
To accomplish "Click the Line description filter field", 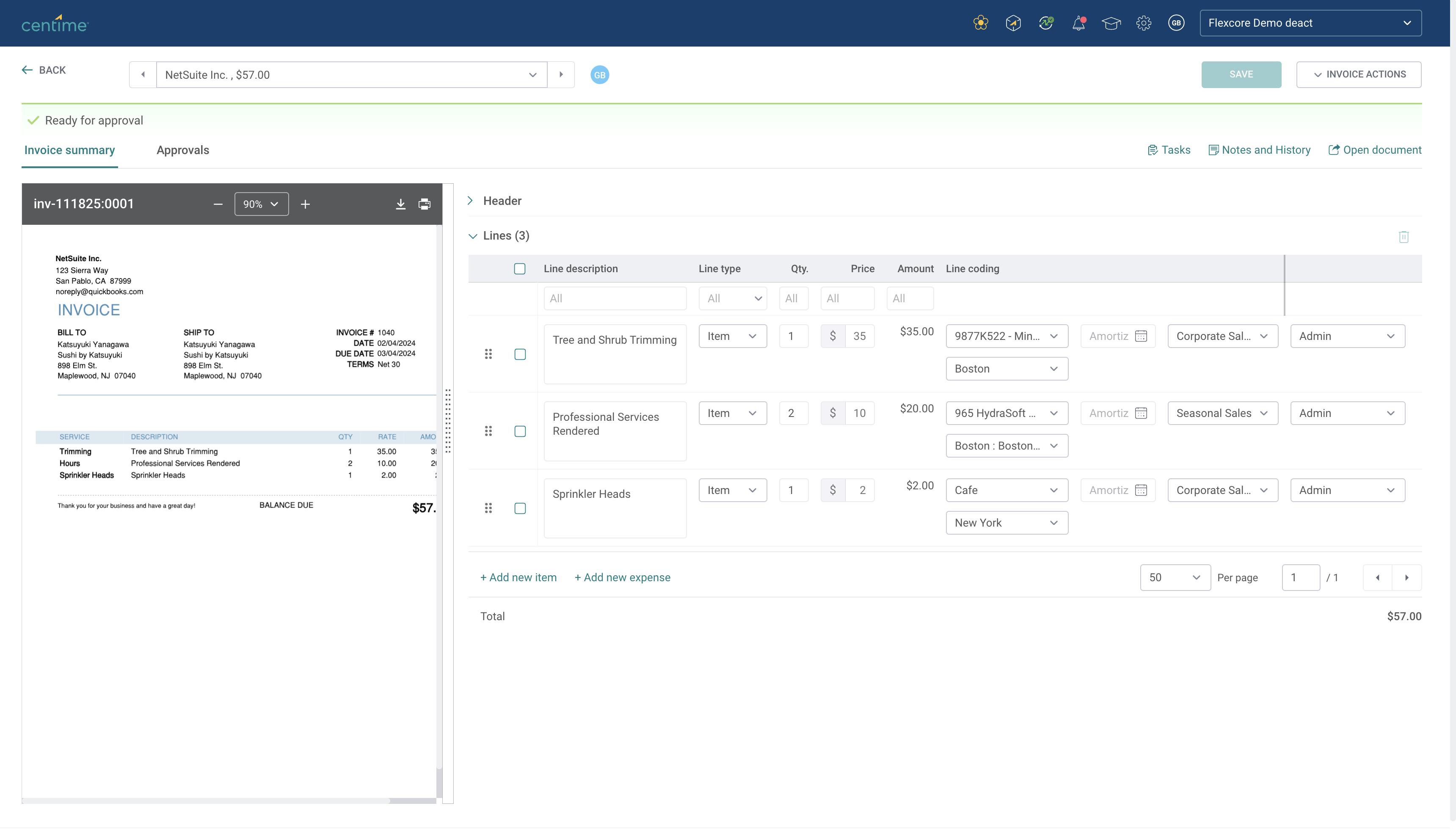I will pyautogui.click(x=614, y=298).
